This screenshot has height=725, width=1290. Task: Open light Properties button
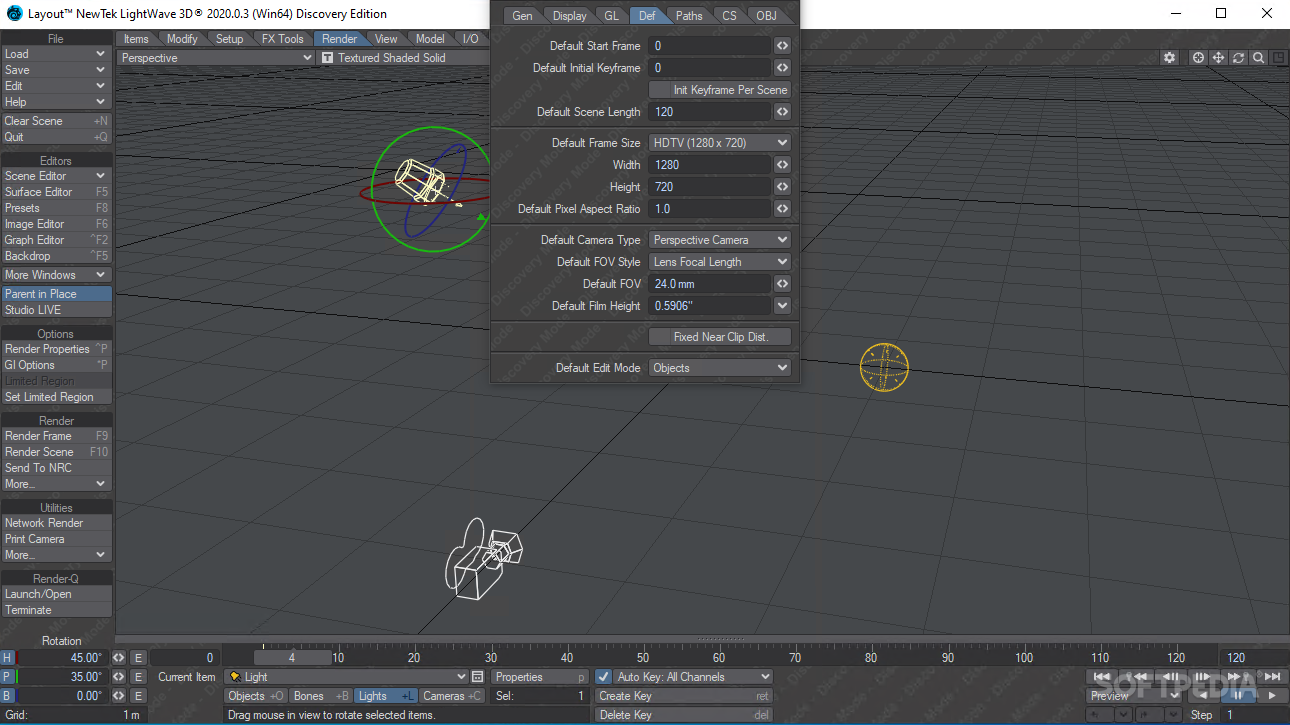[541, 677]
